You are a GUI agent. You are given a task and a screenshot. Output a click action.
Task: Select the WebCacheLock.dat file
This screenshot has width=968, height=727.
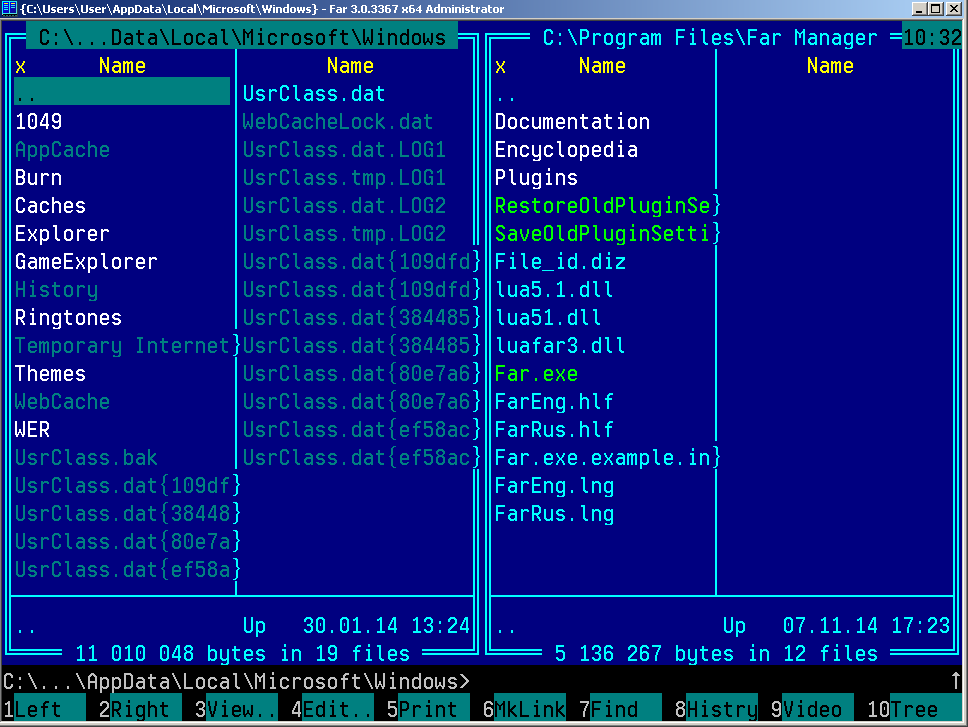pyautogui.click(x=338, y=122)
